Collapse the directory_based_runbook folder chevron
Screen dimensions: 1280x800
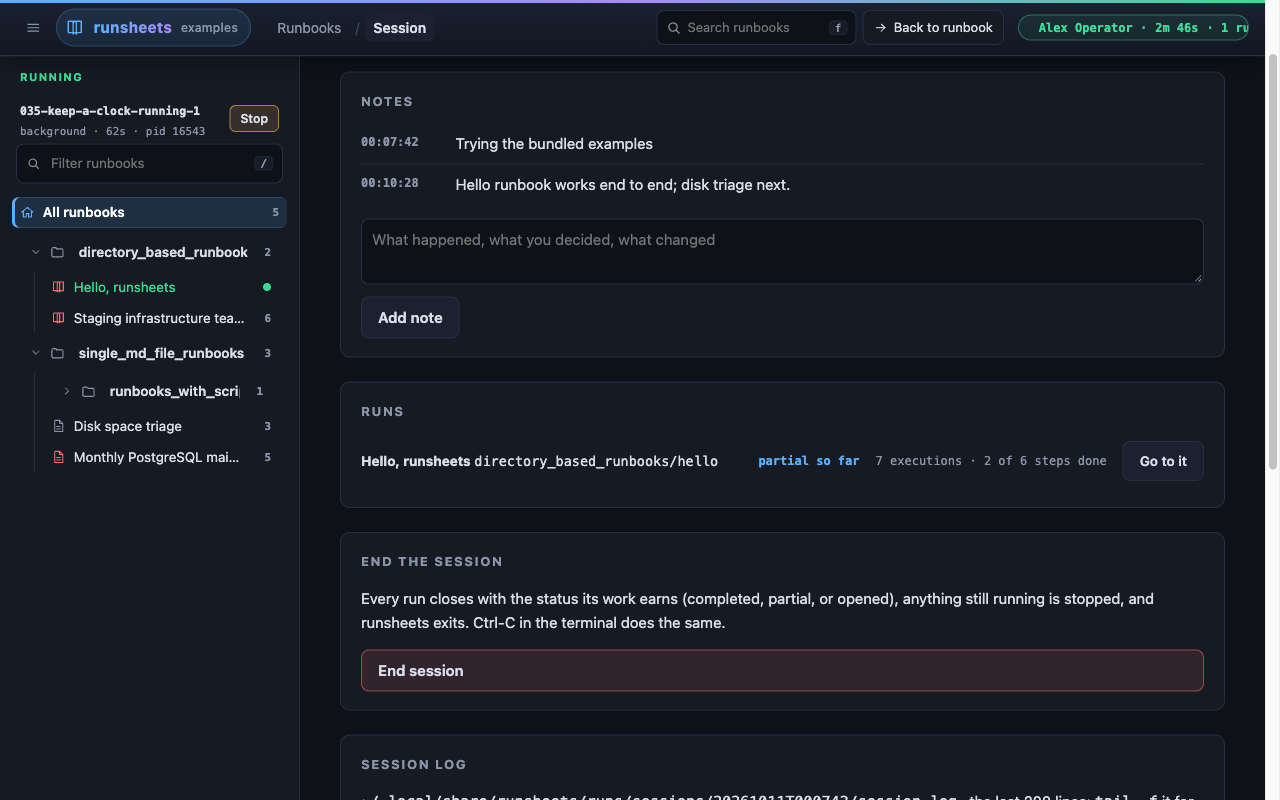36,252
